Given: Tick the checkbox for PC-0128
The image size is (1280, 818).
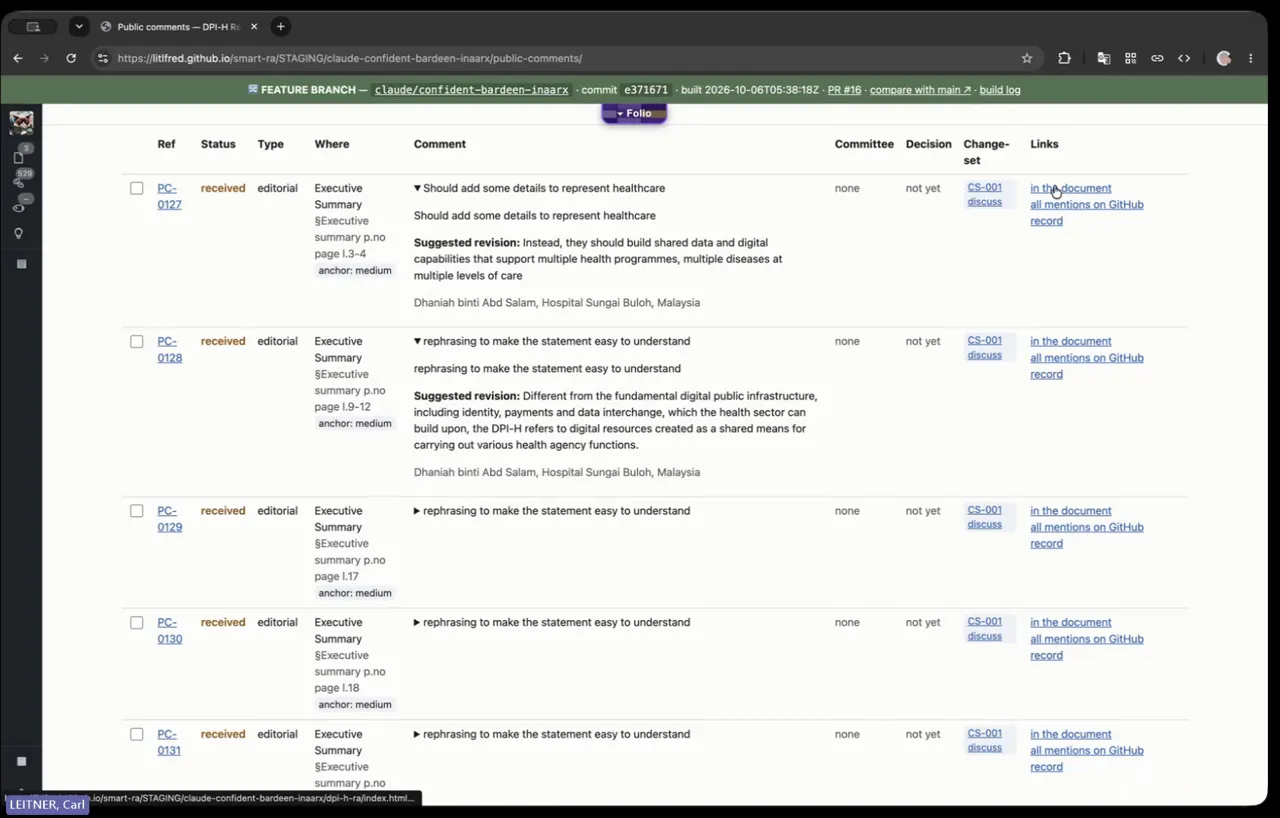Looking at the screenshot, I should [137, 341].
